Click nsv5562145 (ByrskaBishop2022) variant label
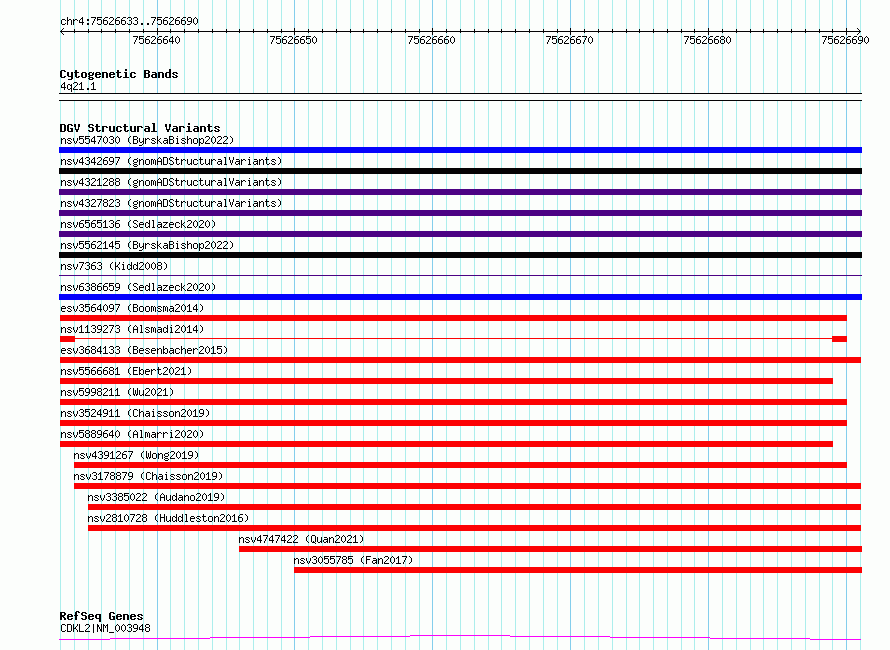 147,245
